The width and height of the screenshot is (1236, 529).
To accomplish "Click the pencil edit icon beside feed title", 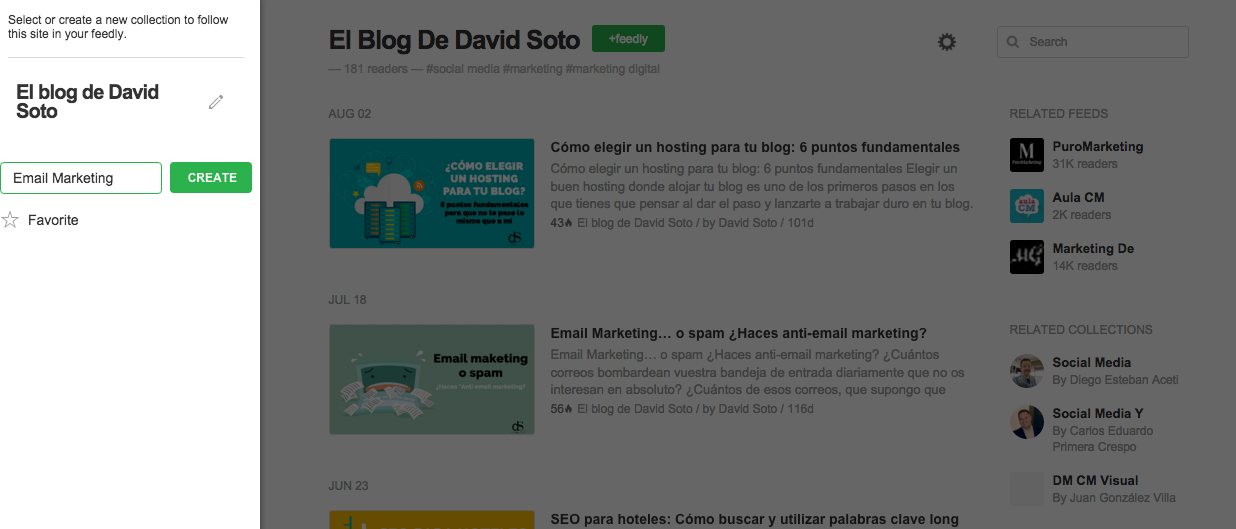I will point(216,102).
